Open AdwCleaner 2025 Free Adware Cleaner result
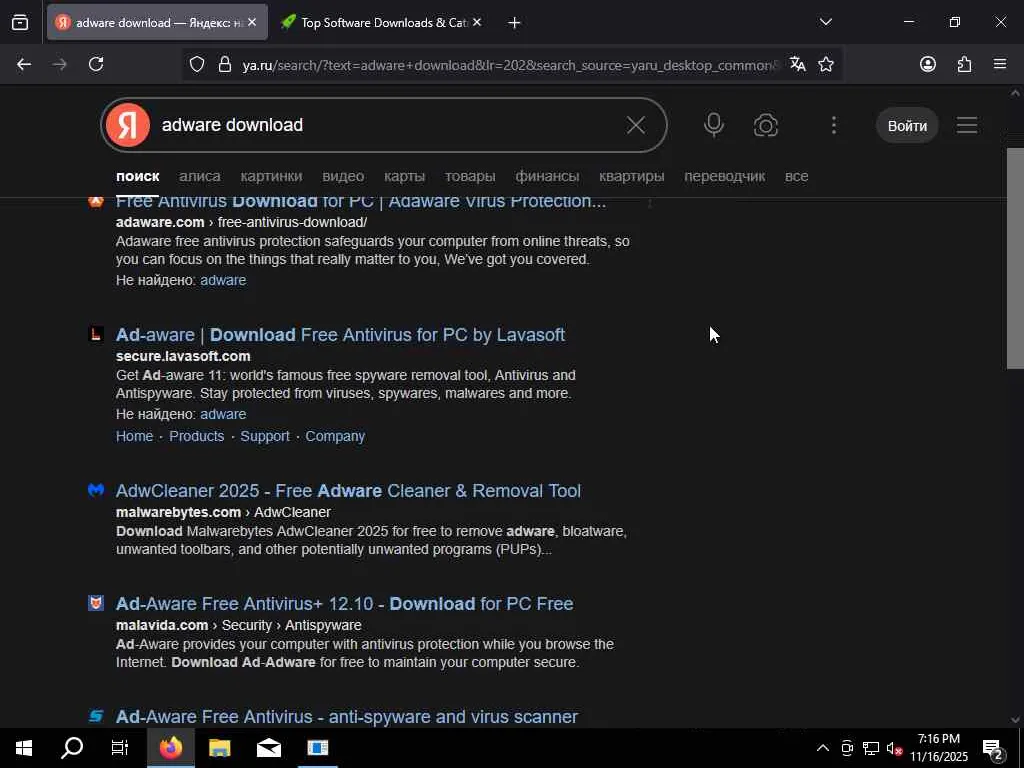Screen dimensions: 1024x768 click(348, 491)
